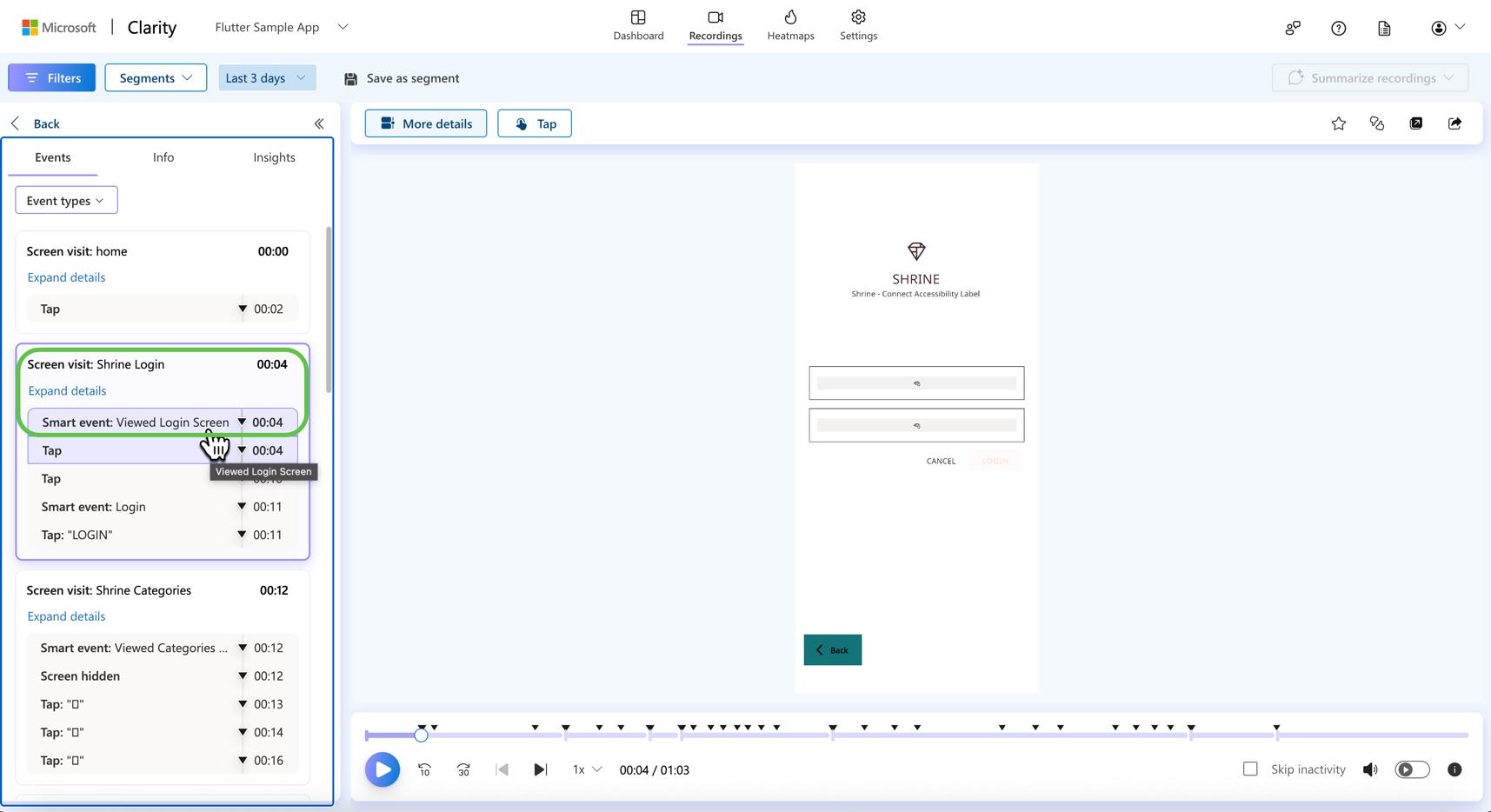
Task: Jump to the Tap event at 00:16
Action: [163, 760]
